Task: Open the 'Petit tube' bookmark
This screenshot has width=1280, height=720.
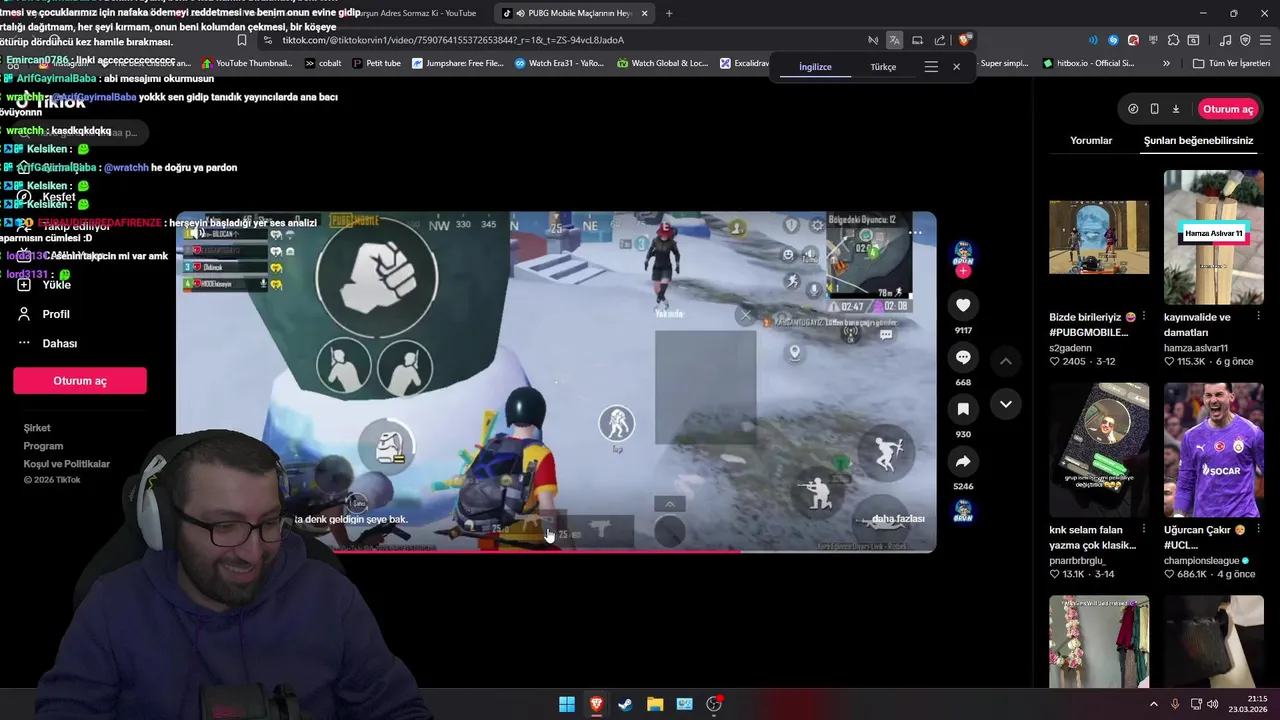Action: pyautogui.click(x=376, y=63)
